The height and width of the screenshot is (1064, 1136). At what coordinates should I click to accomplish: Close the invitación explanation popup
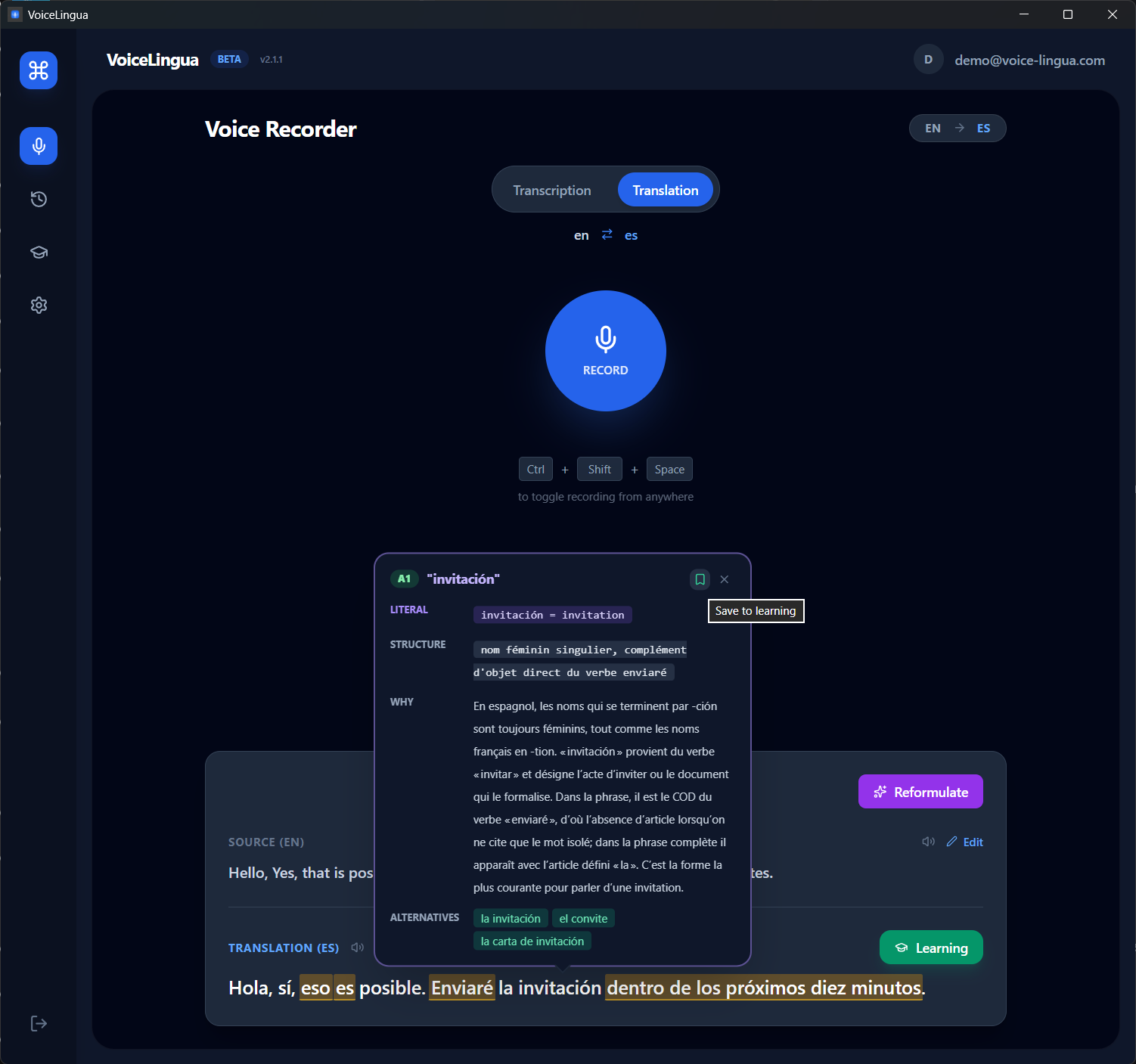pos(725,579)
